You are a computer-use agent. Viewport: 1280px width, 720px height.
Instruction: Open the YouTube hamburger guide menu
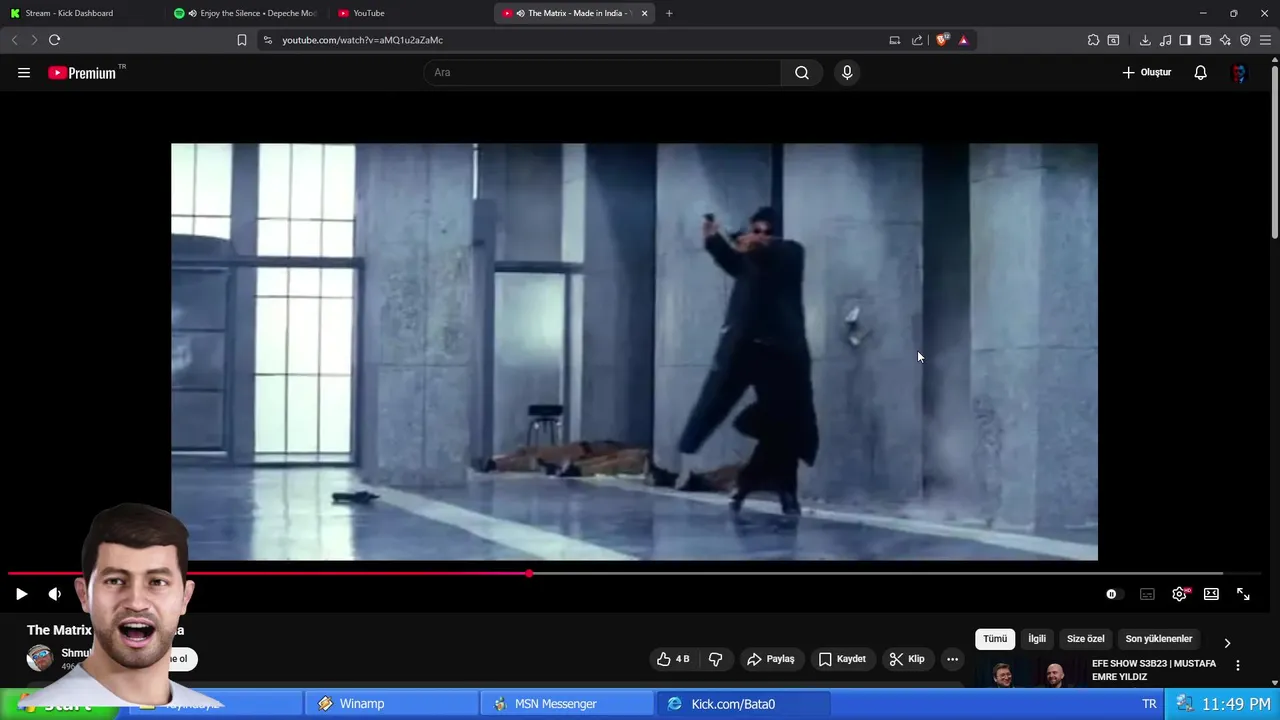(24, 72)
